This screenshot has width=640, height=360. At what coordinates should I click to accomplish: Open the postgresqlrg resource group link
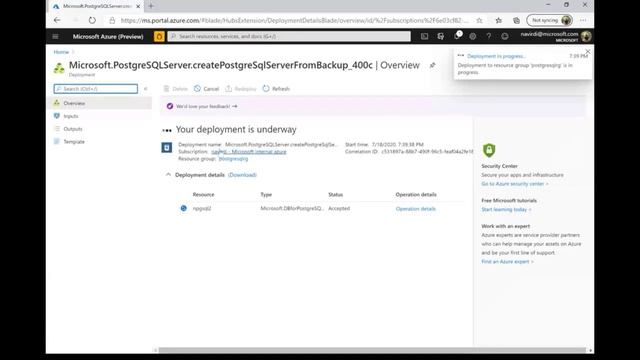pyautogui.click(x=233, y=158)
